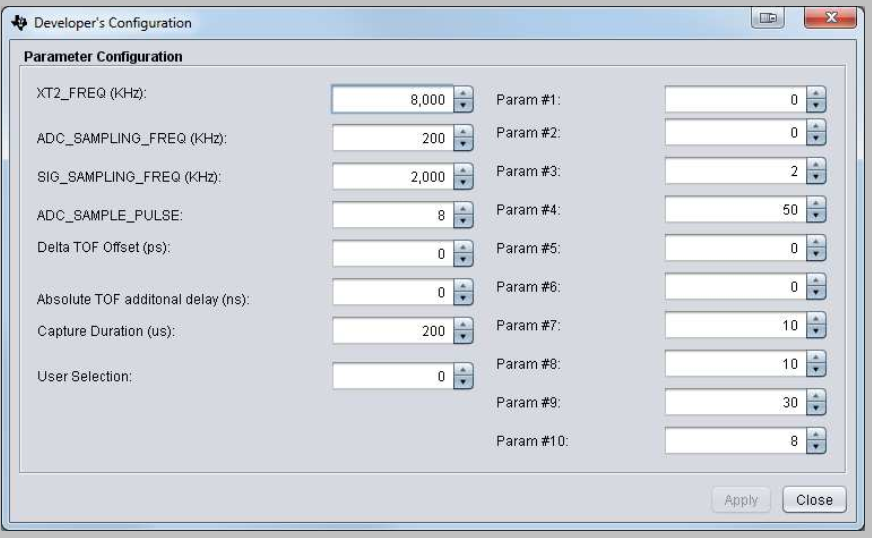Decrease the ADC_SAMPLING_FREQ (KHz) value
Screen dimensions: 872x538
(x=463, y=145)
